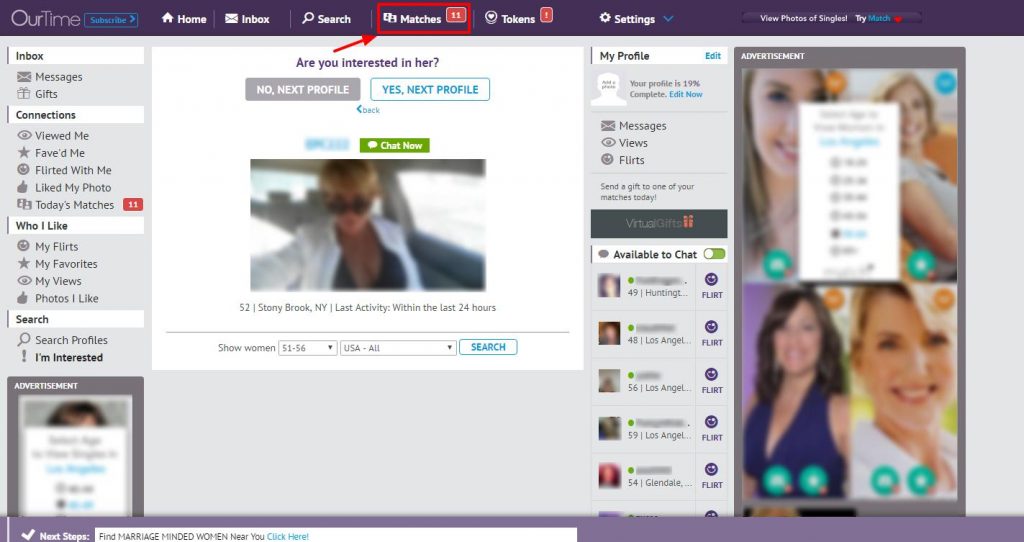This screenshot has width=1024, height=542.
Task: Click the star icon beside My Favorites
Action: click(x=24, y=263)
